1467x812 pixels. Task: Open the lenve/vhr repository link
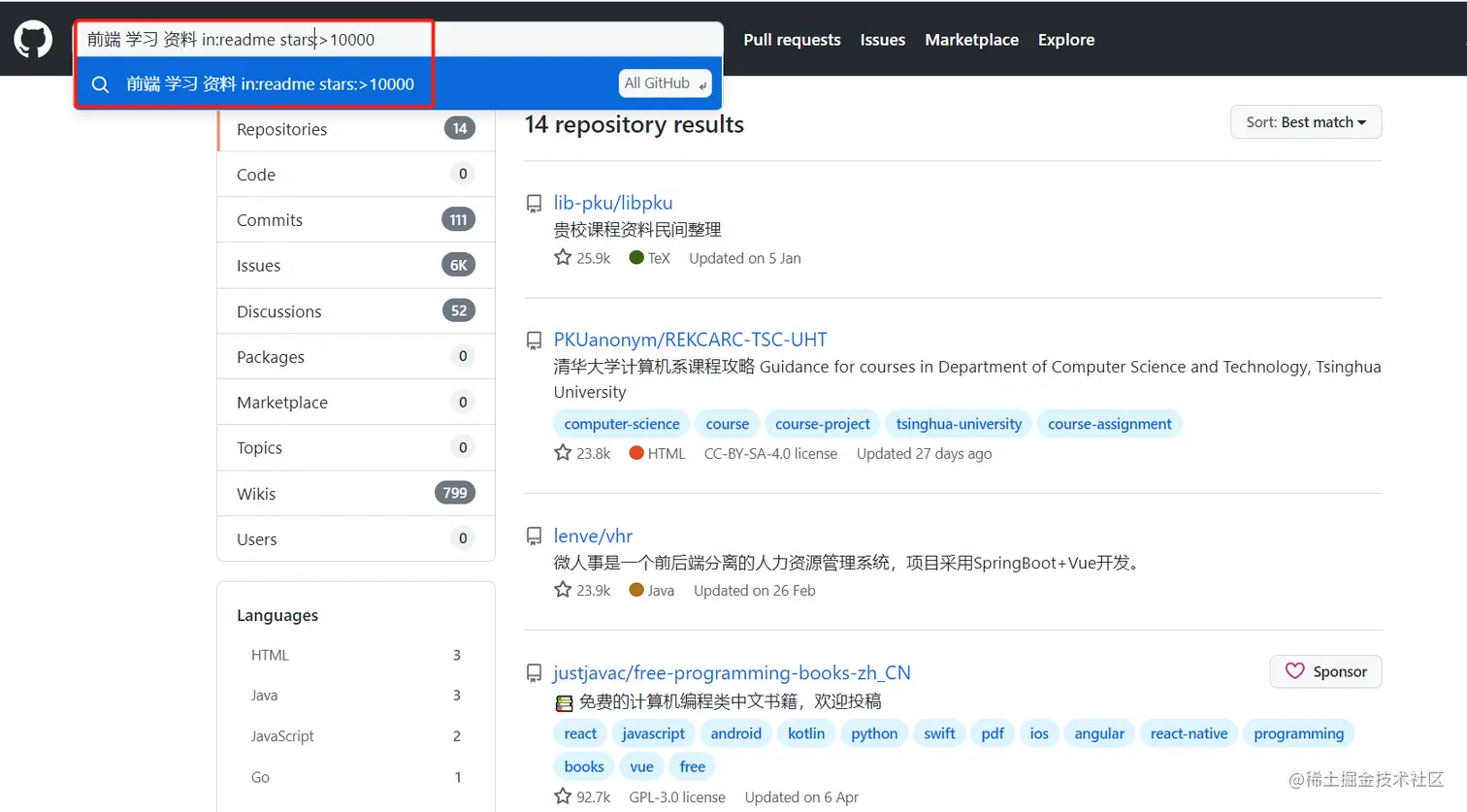pos(593,536)
